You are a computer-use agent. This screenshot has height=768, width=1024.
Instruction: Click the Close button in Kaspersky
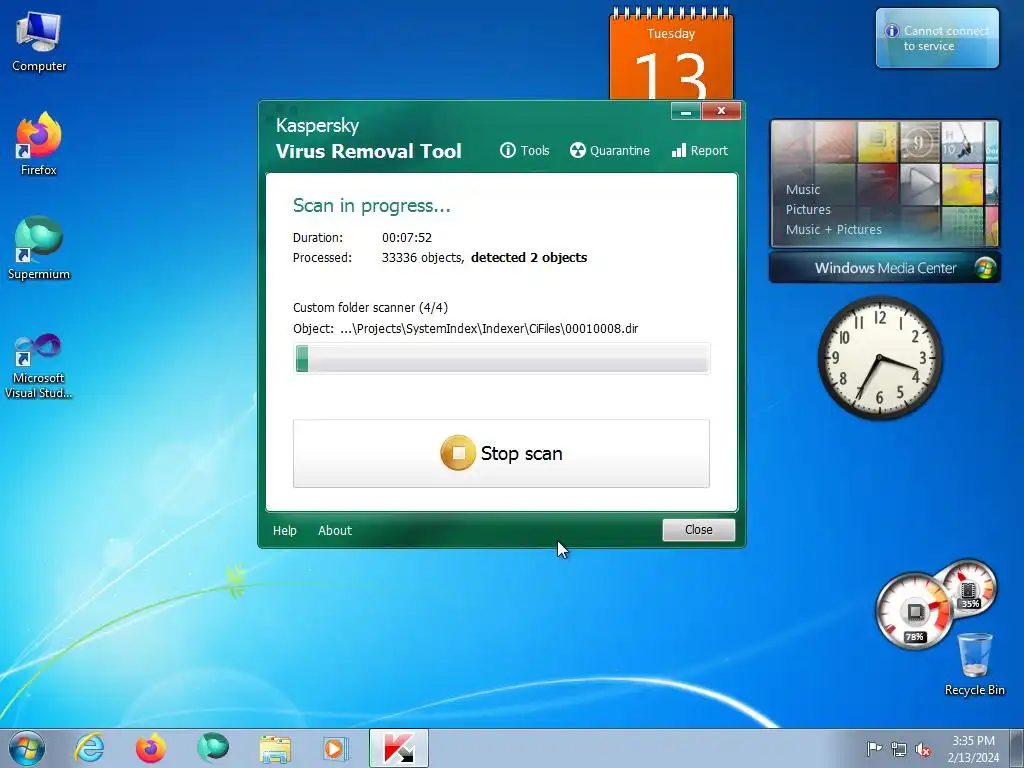pyautogui.click(x=698, y=530)
